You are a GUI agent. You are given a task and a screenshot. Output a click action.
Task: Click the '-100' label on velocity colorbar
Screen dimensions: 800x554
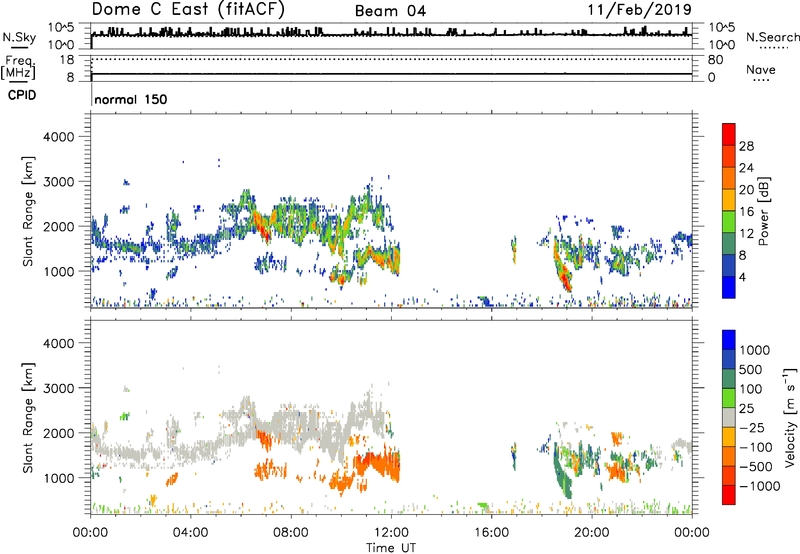click(756, 447)
